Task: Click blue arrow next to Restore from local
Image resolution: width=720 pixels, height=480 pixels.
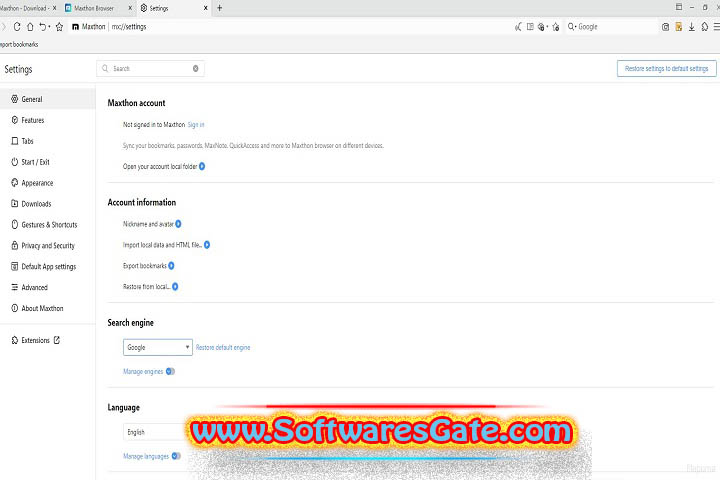Action: 175,287
